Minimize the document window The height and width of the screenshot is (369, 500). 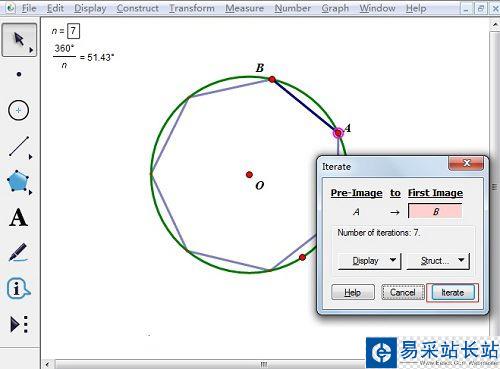[466, 9]
